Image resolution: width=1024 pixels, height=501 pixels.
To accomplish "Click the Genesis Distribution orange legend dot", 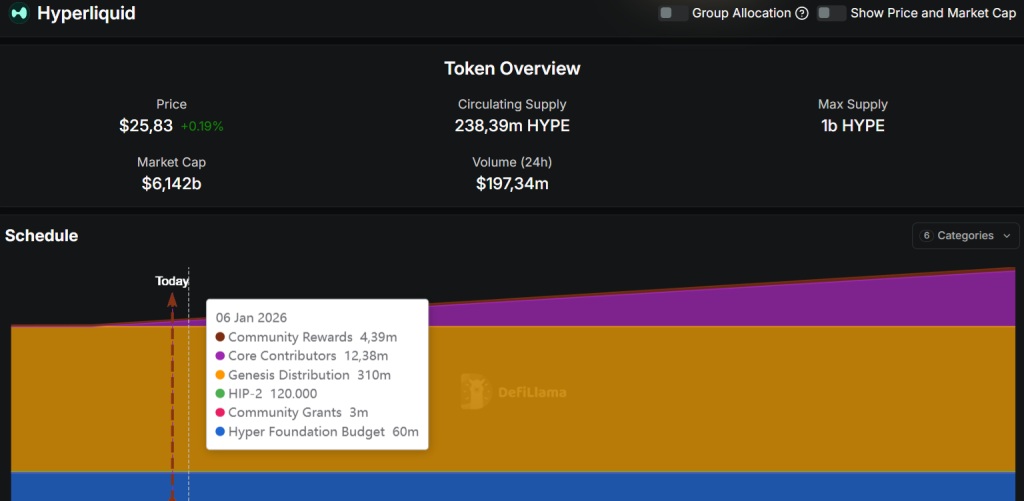I will click(220, 375).
